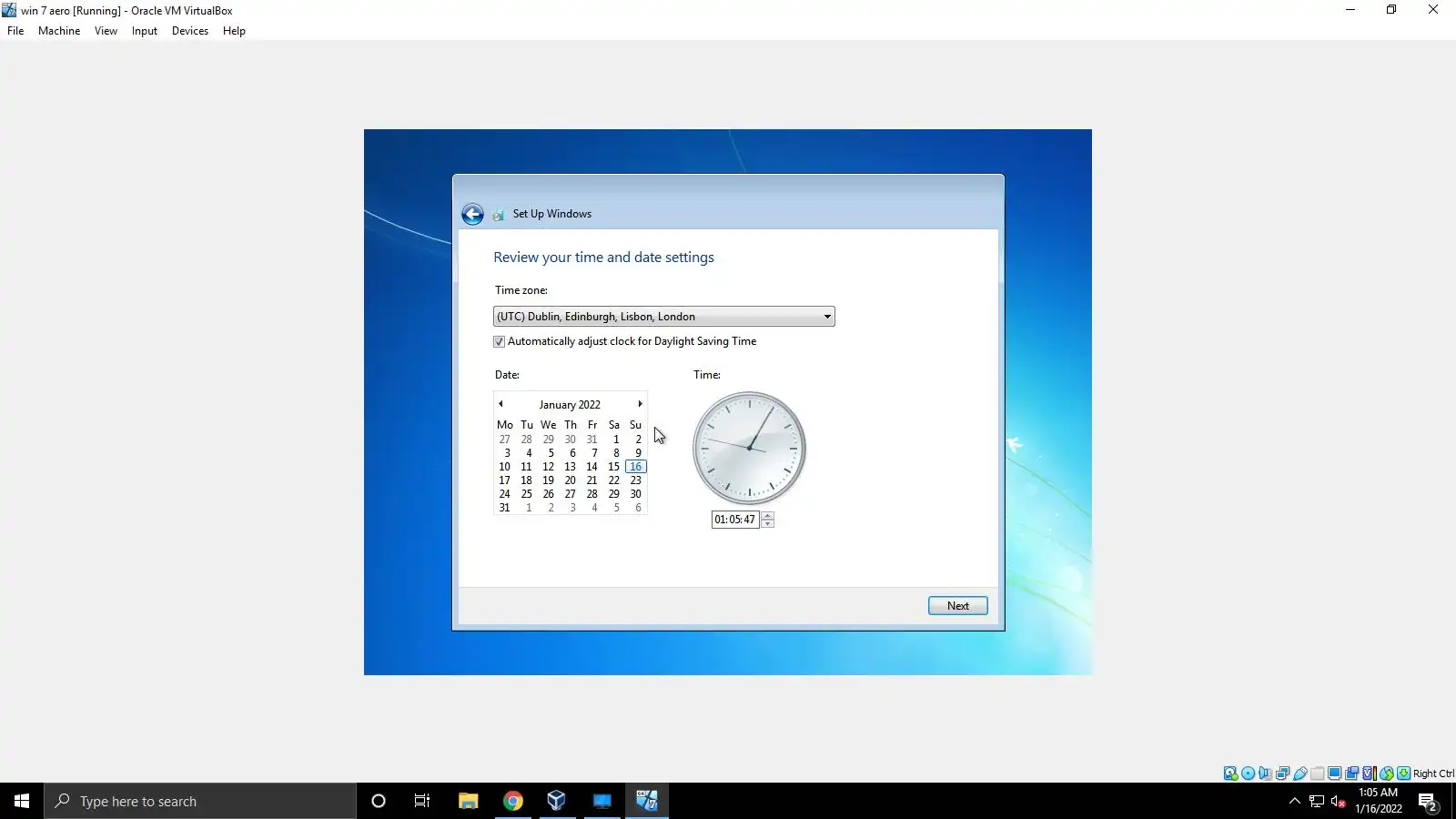The width and height of the screenshot is (1456, 819).
Task: Click the "Right Ctrl" host key label
Action: tap(1433, 773)
